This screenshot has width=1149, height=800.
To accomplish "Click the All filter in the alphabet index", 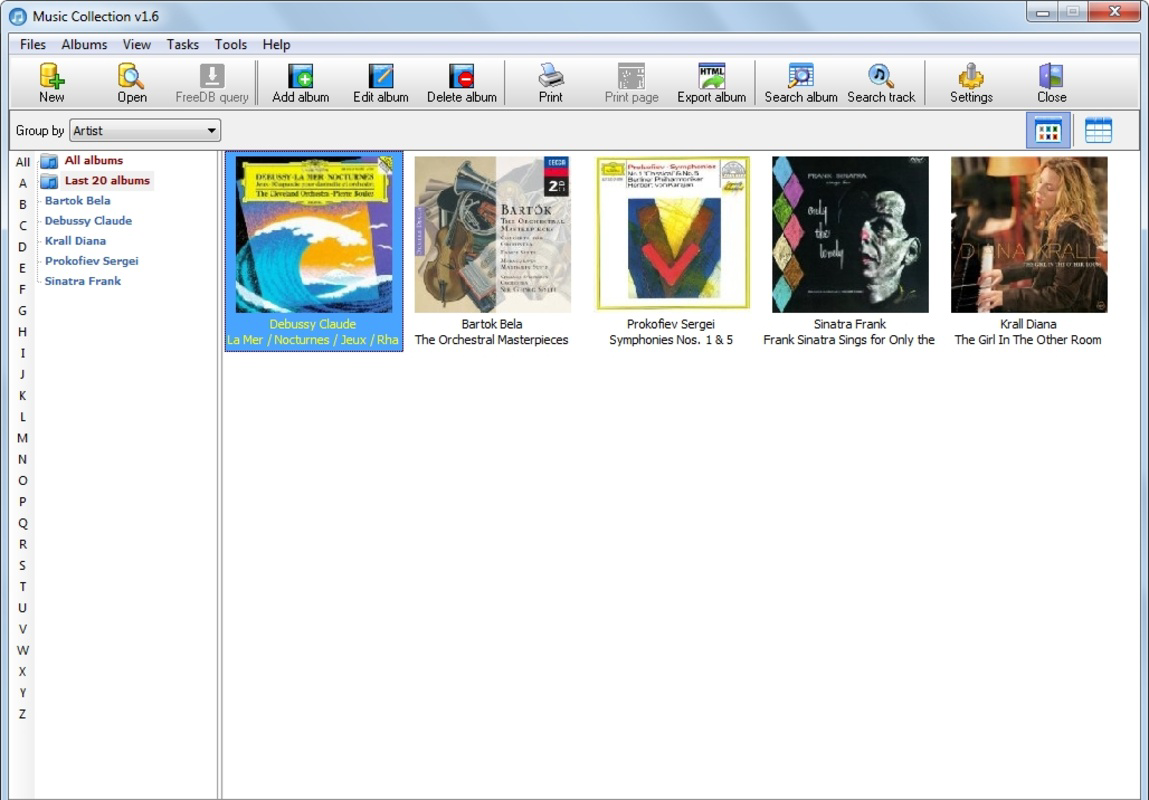I will [x=23, y=162].
